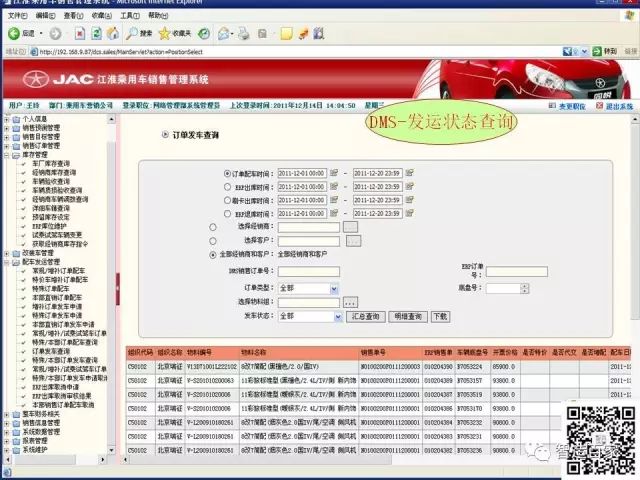The height and width of the screenshot is (480, 640).
Task: Open calendar for ERP退库时间 end date
Action: (409, 213)
